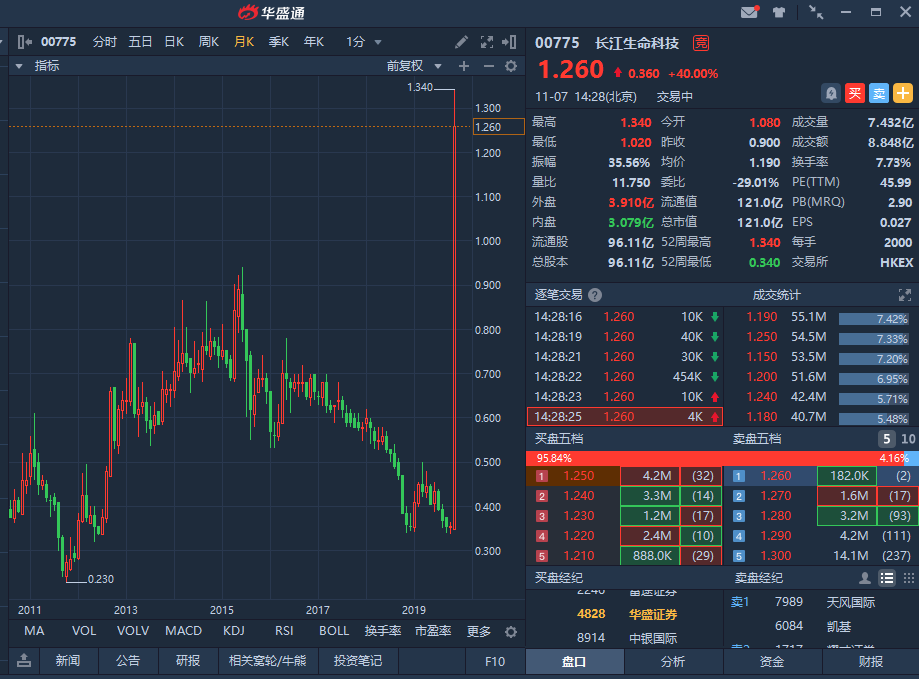Add stock to watchlist with plus
This screenshot has width=919, height=679.
click(x=903, y=93)
